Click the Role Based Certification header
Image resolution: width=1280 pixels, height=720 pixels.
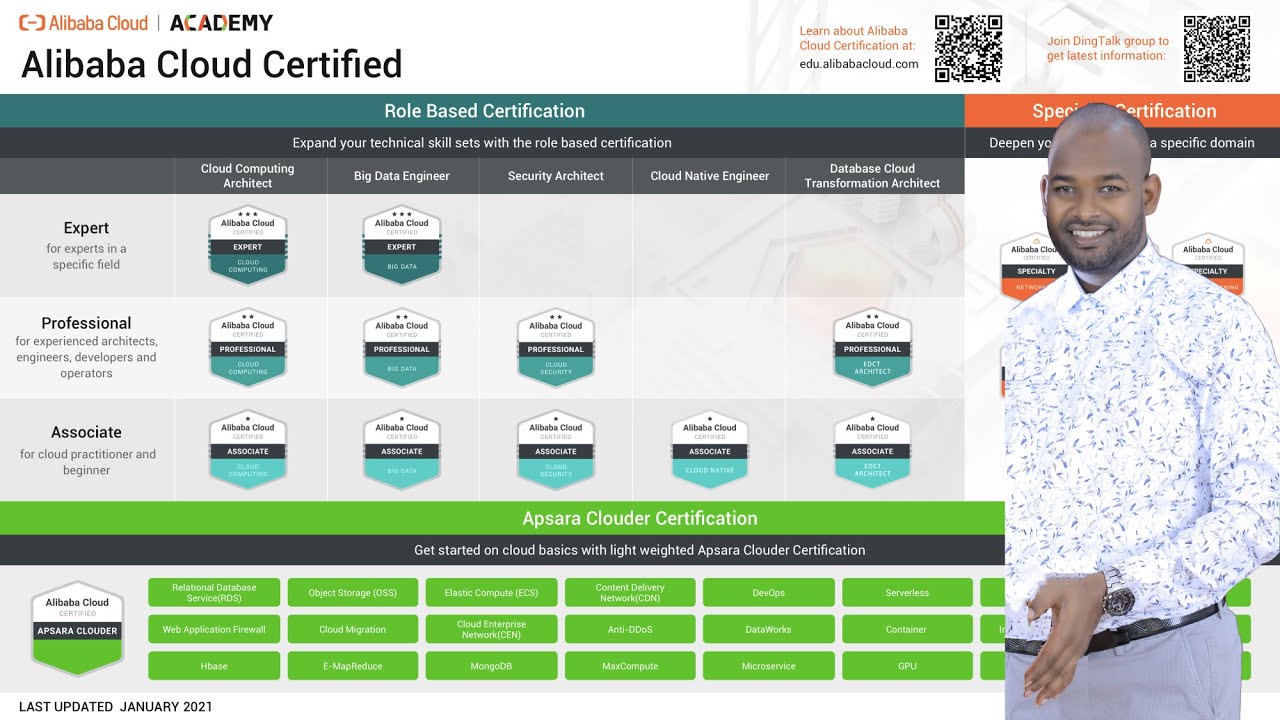(x=484, y=111)
